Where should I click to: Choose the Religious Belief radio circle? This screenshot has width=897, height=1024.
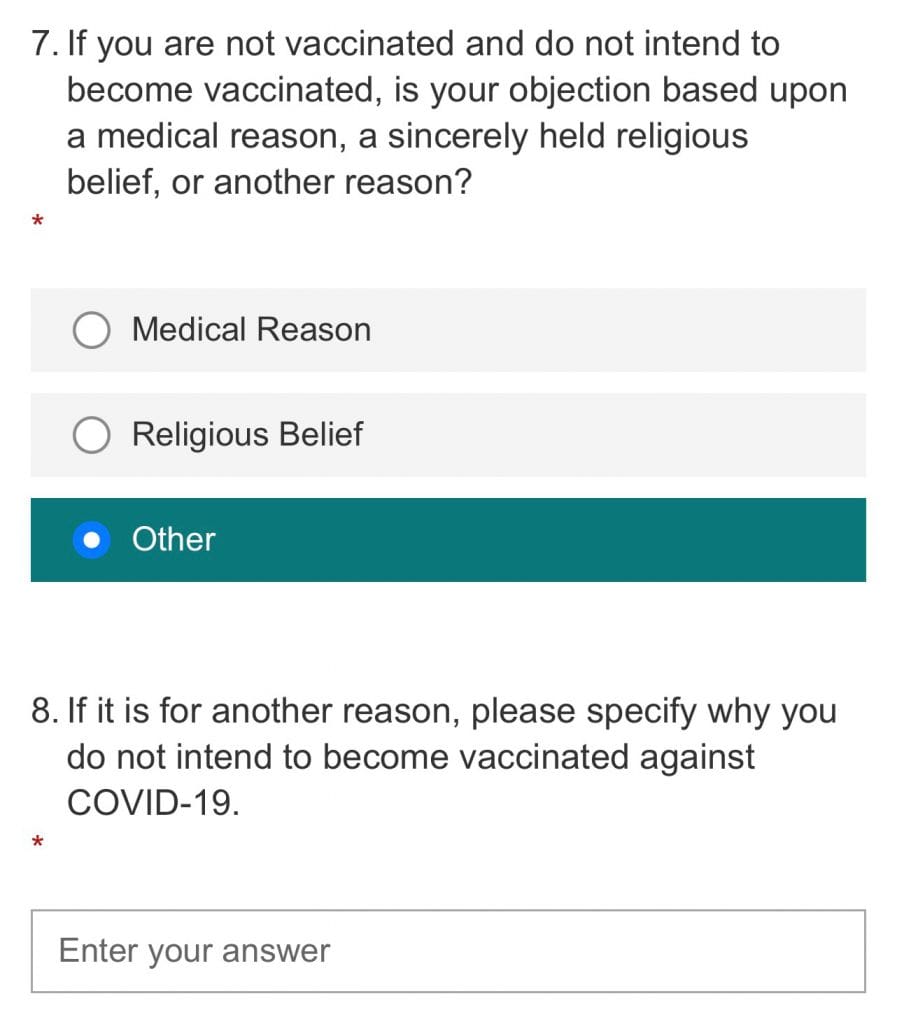[x=91, y=435]
